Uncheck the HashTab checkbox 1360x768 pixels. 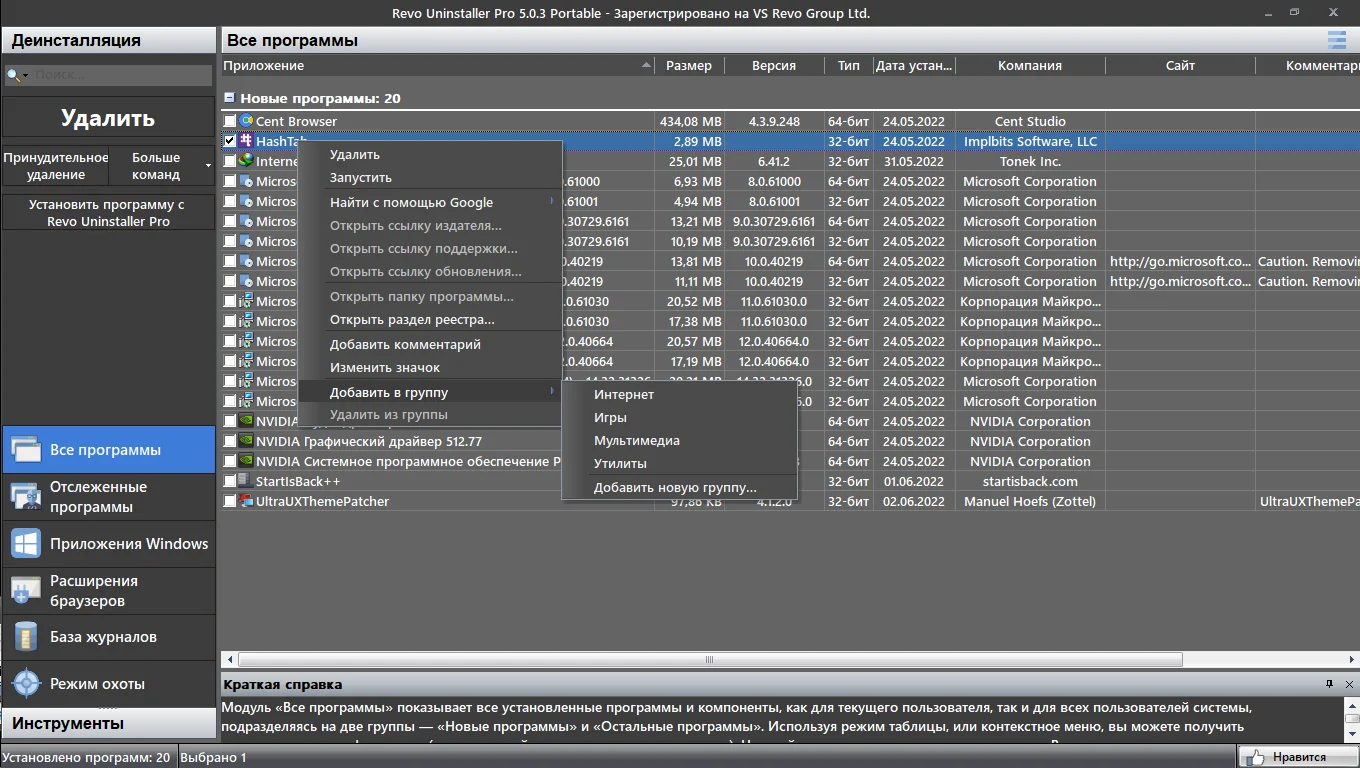230,141
